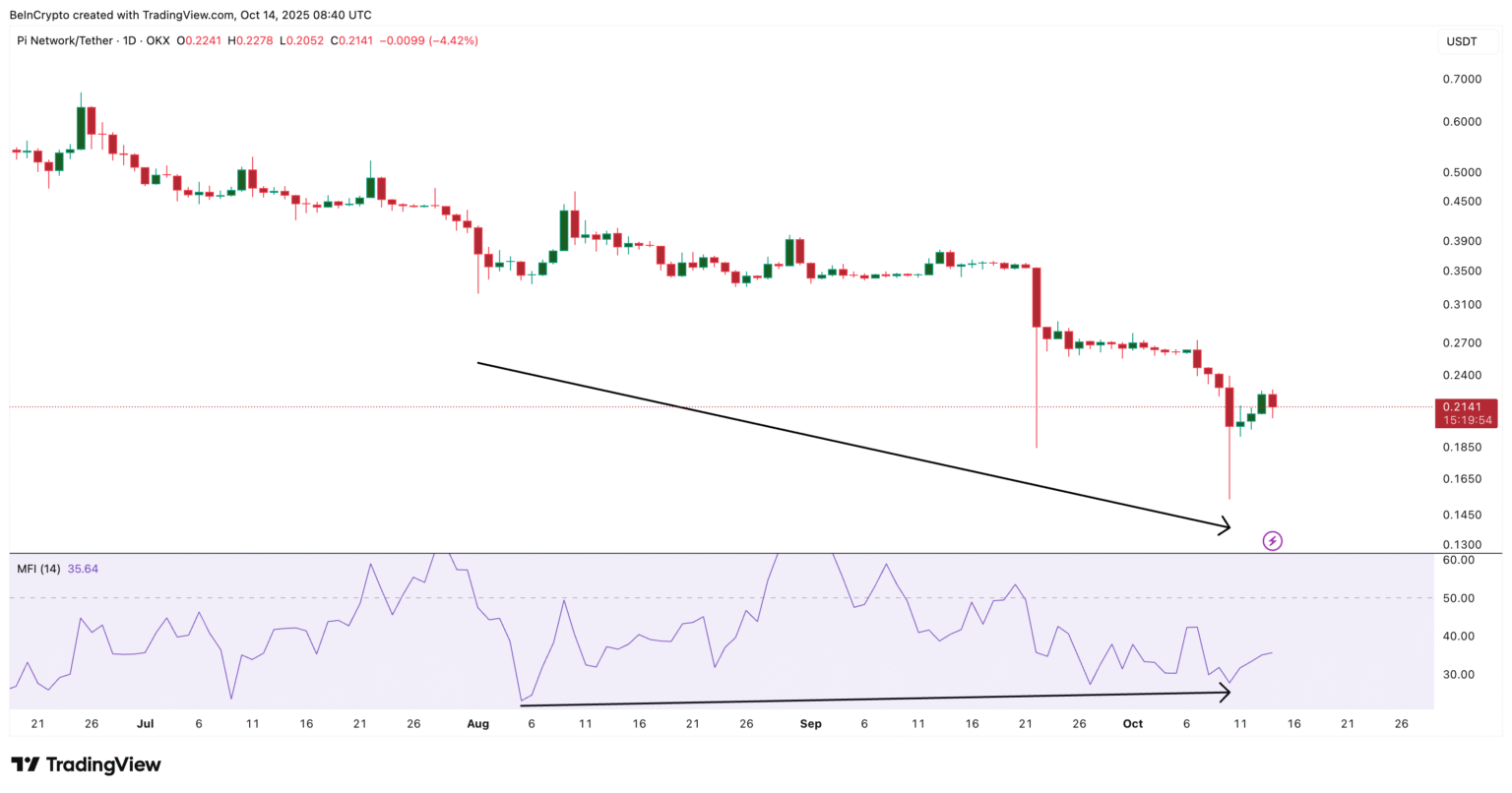Select the Sep label on the time axis
The width and height of the screenshot is (1512, 793).
(811, 723)
